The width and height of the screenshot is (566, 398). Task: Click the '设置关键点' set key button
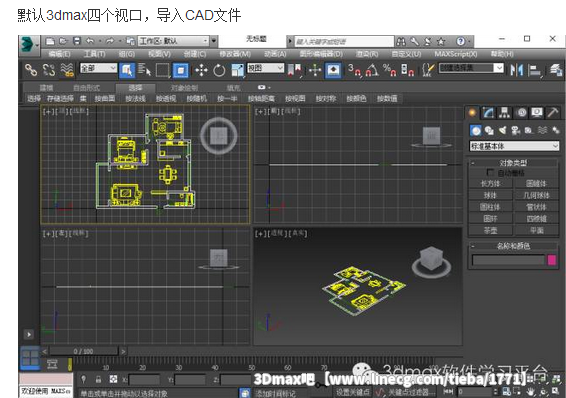point(353,392)
